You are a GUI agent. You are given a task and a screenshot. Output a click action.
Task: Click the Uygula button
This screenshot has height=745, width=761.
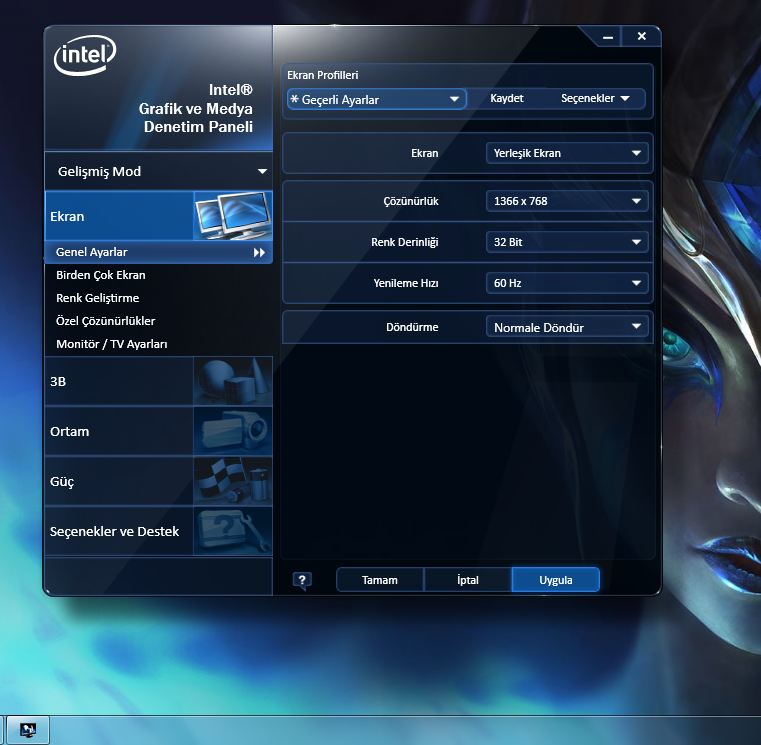tap(556, 580)
